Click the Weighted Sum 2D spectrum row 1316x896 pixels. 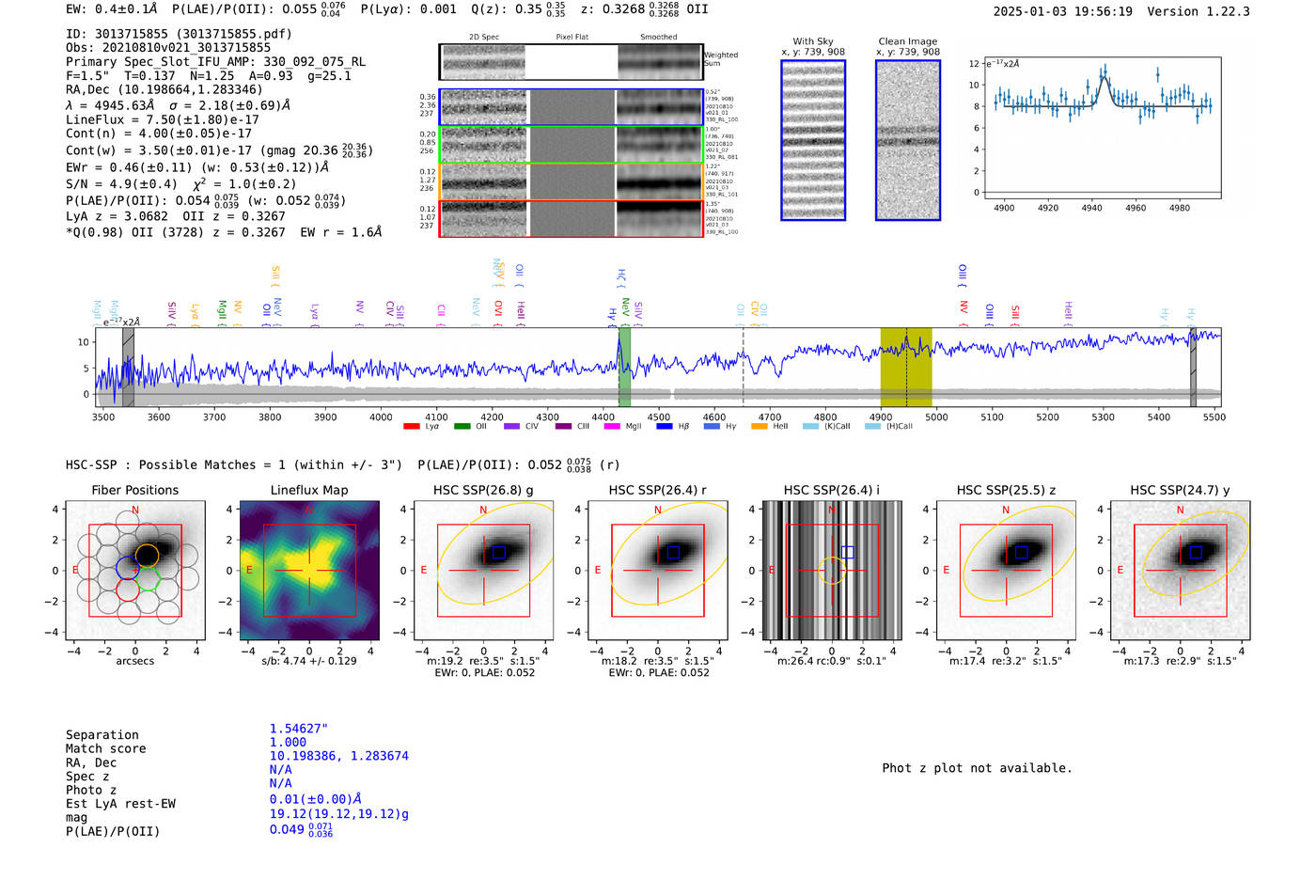coord(572,62)
